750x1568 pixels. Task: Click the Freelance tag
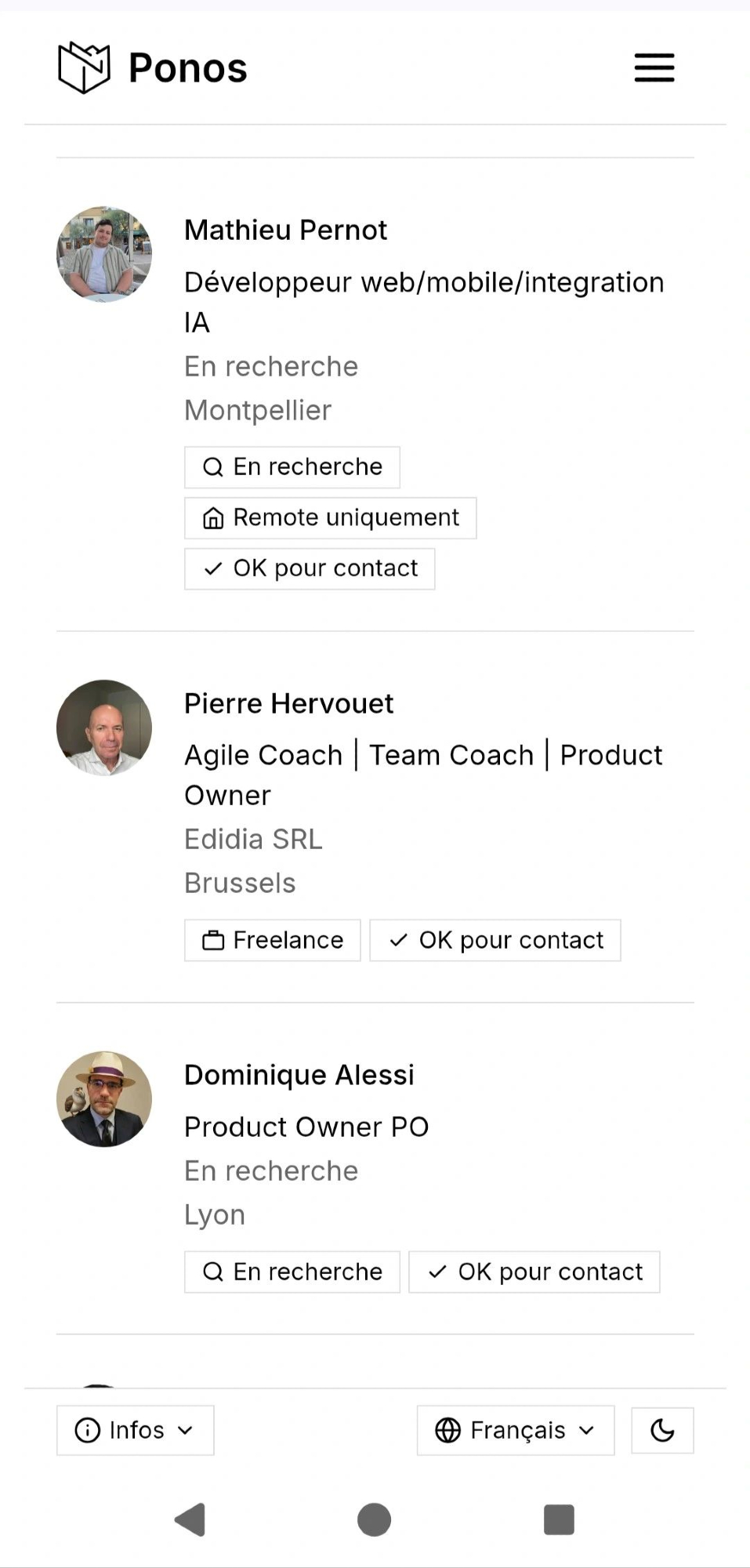click(x=272, y=940)
